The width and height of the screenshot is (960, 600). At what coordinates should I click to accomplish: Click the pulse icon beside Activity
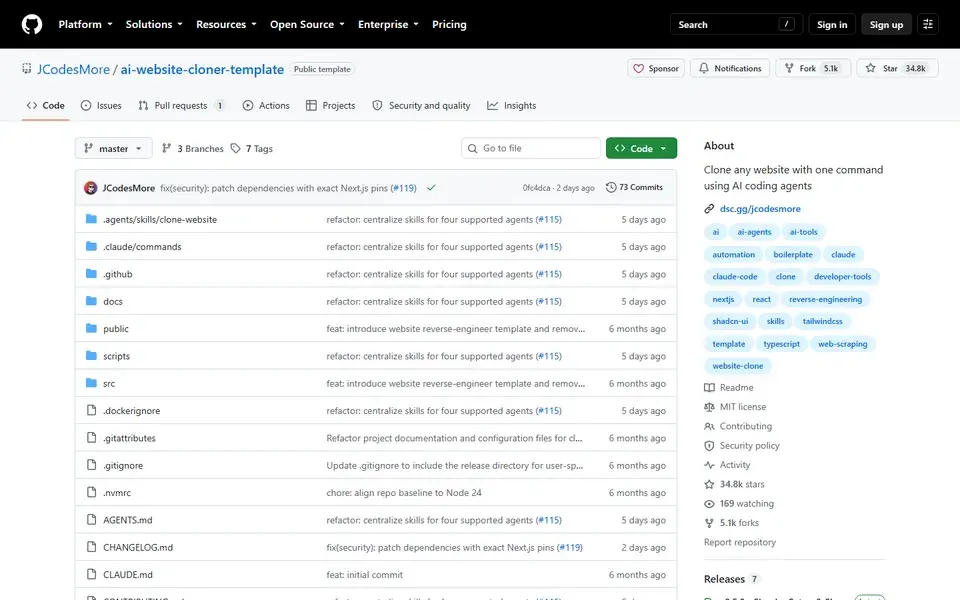coord(709,465)
